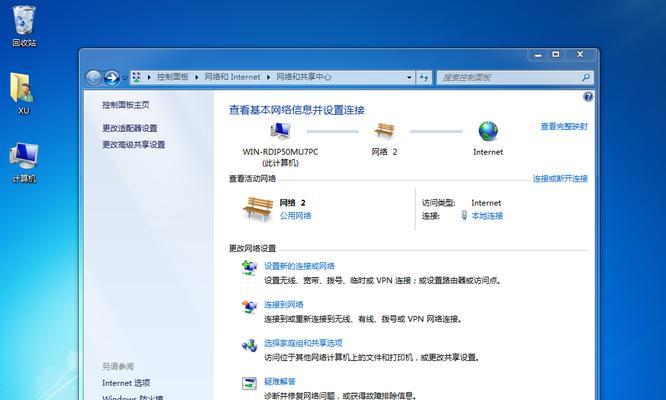Screen dimensions: 666x400
Task: Click the Internet globe icon in map
Action: [488, 131]
